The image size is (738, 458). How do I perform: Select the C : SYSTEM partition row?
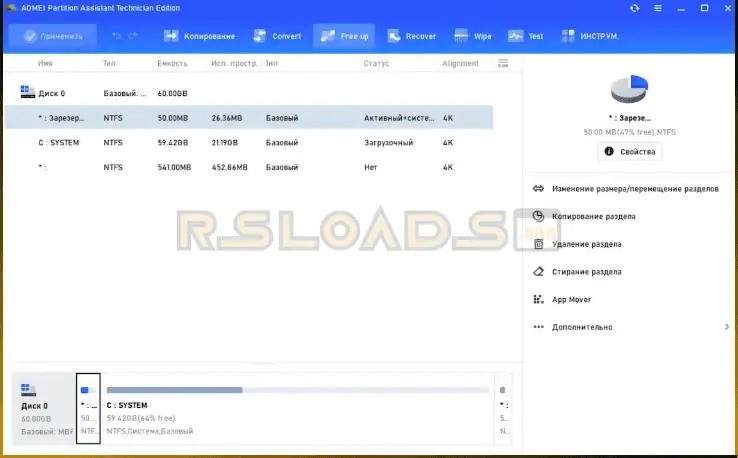coord(249,143)
